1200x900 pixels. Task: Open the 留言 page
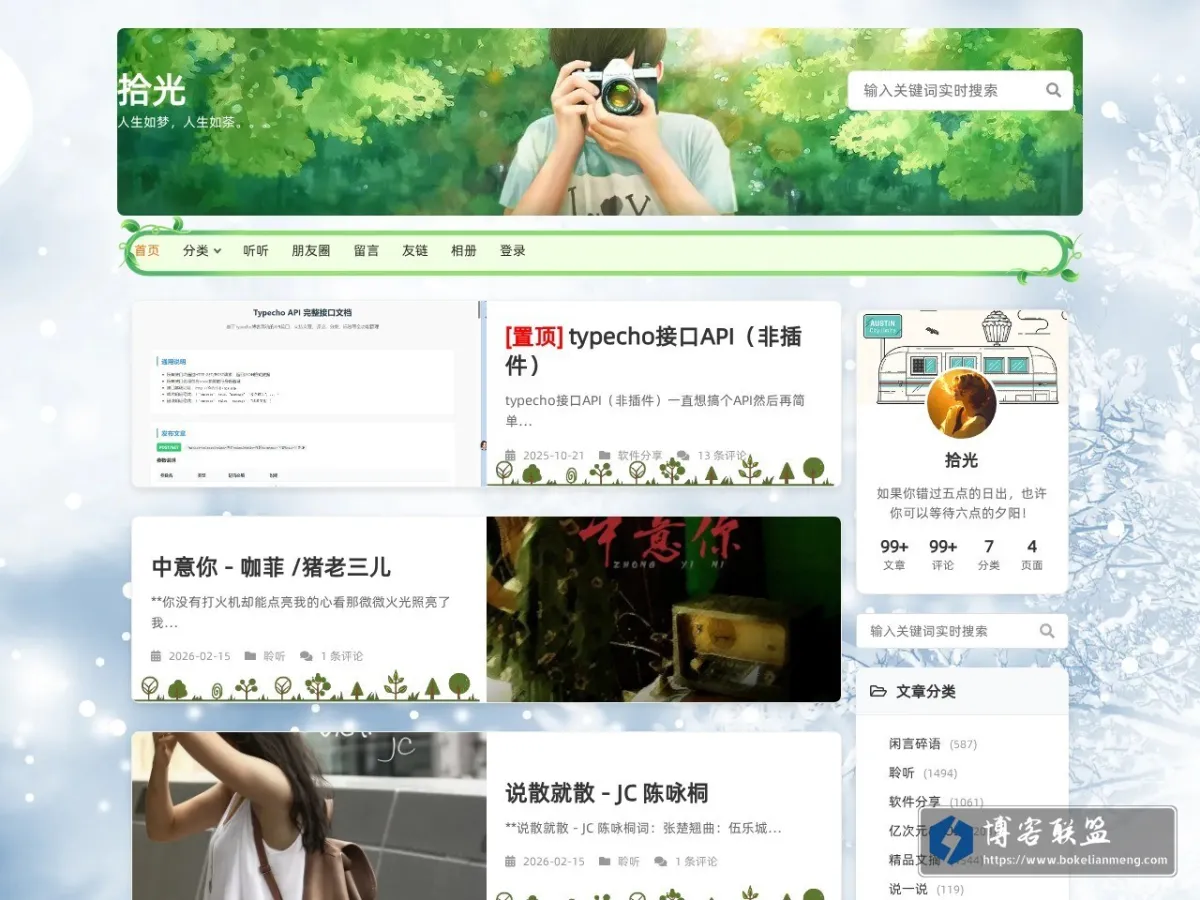pyautogui.click(x=366, y=251)
